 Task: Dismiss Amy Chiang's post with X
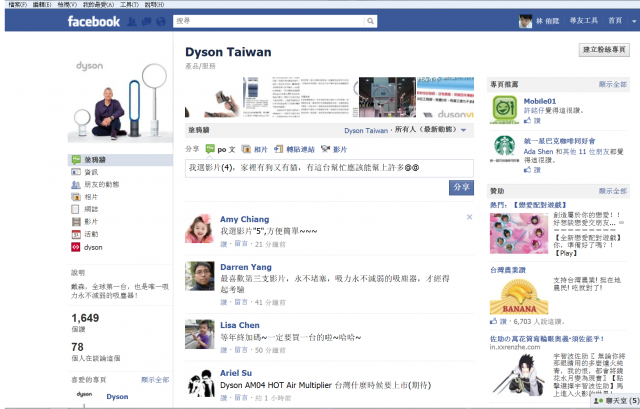coord(469,217)
